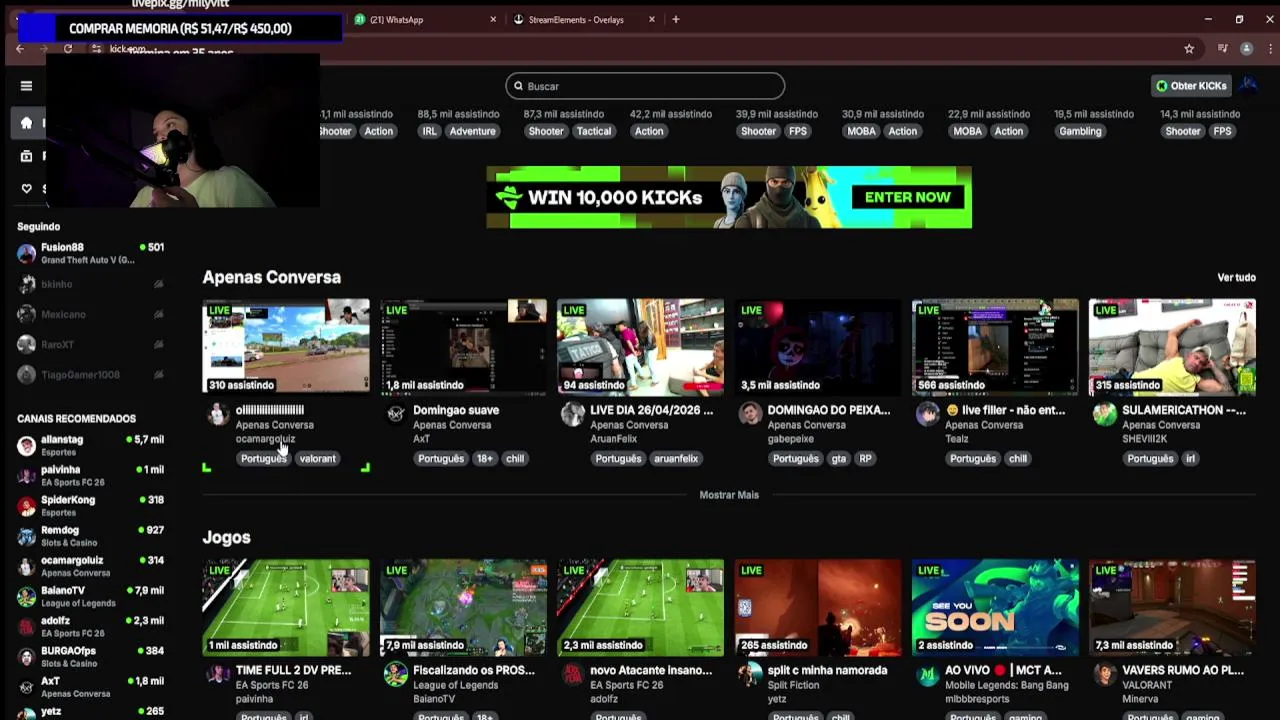Screen dimensions: 1280x720
Task: Click the SHEVIII2K streamer avatar
Action: [x=1104, y=414]
